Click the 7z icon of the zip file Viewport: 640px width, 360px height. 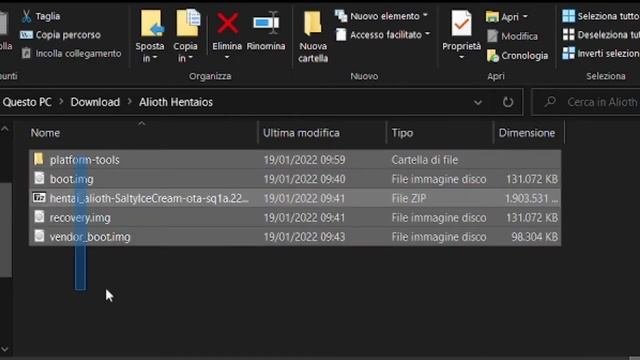pyautogui.click(x=39, y=198)
